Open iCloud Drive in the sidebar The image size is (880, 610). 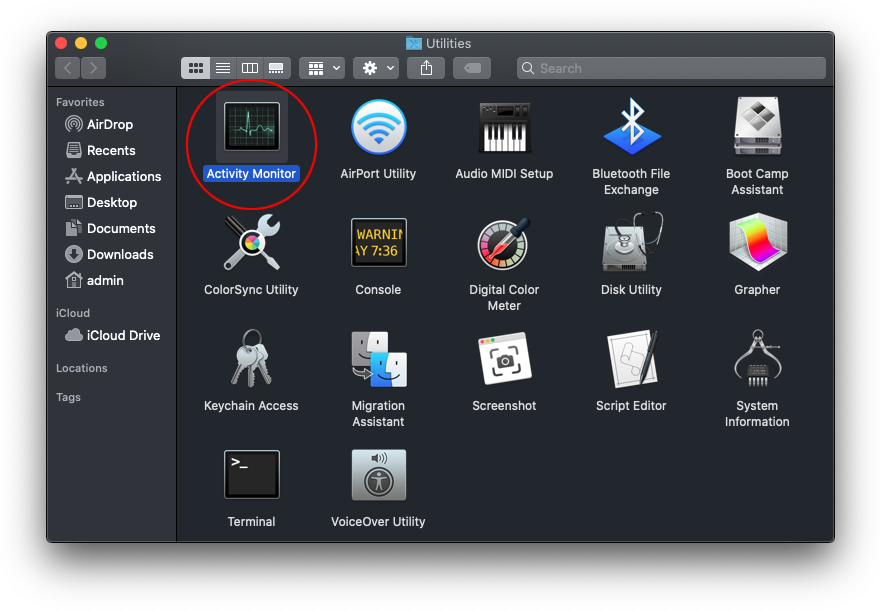point(113,335)
